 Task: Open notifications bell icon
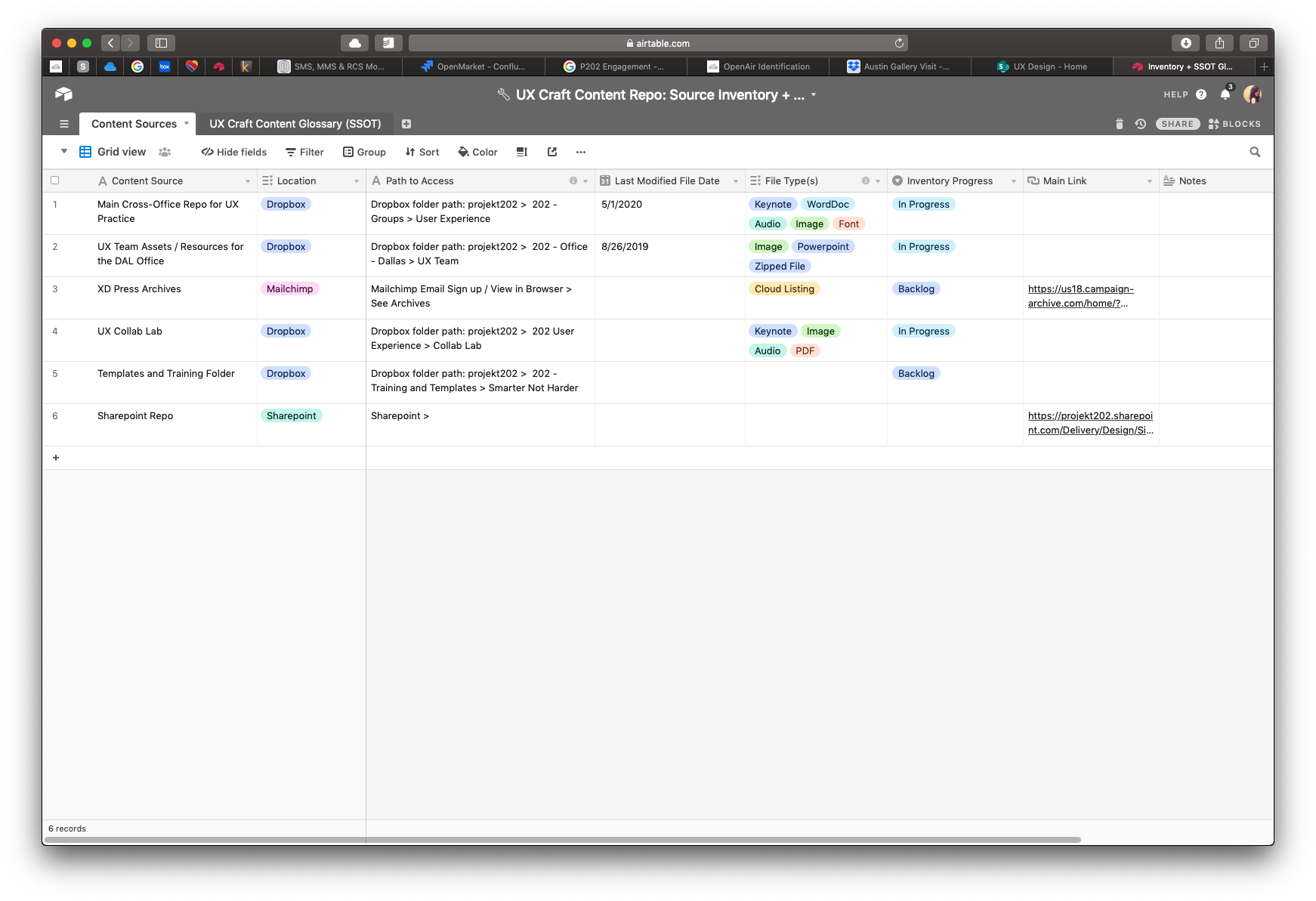coord(1225,94)
